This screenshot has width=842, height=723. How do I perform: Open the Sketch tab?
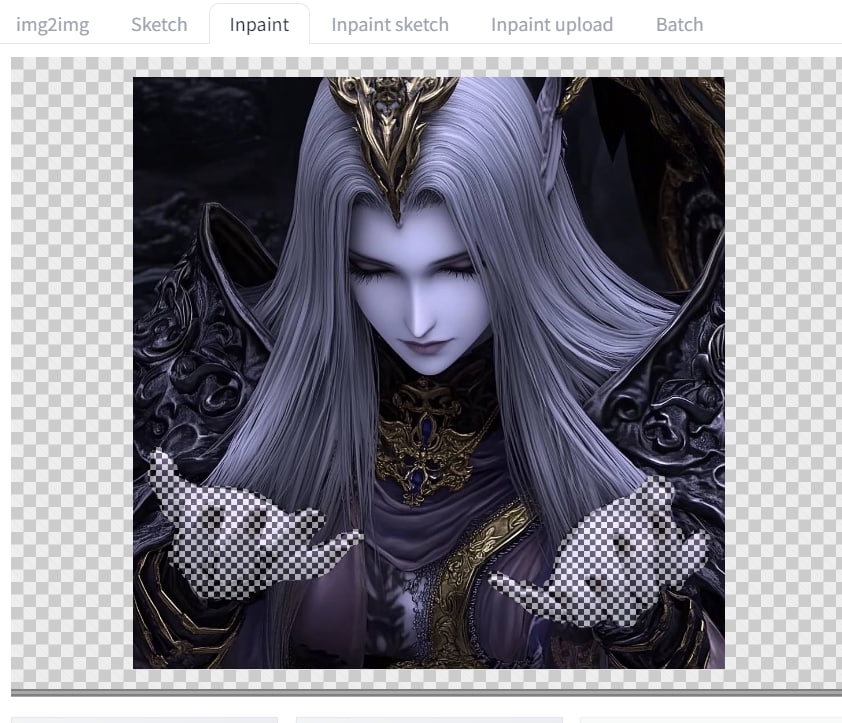pyautogui.click(x=159, y=25)
